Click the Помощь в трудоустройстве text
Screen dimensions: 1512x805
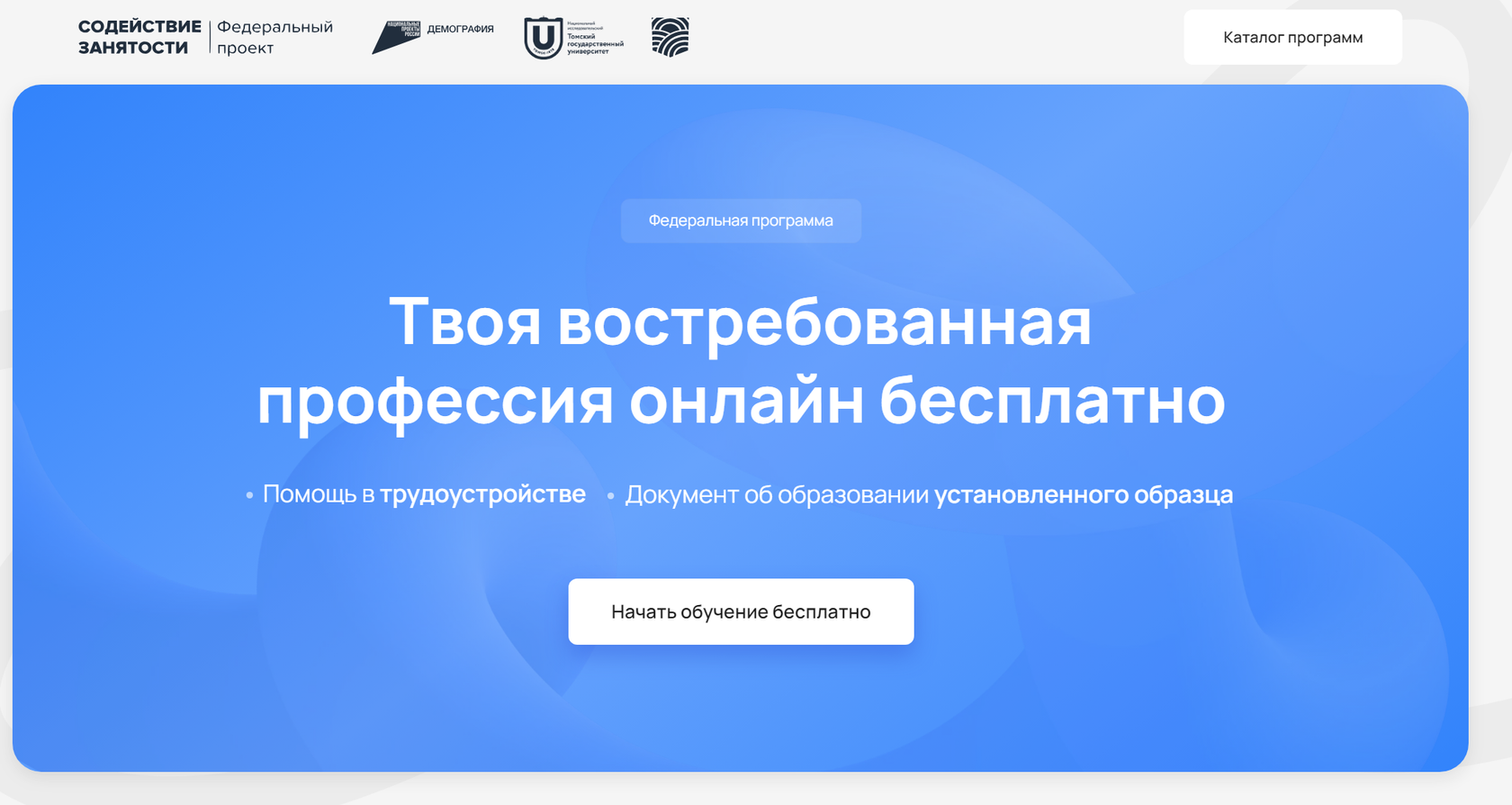(424, 494)
